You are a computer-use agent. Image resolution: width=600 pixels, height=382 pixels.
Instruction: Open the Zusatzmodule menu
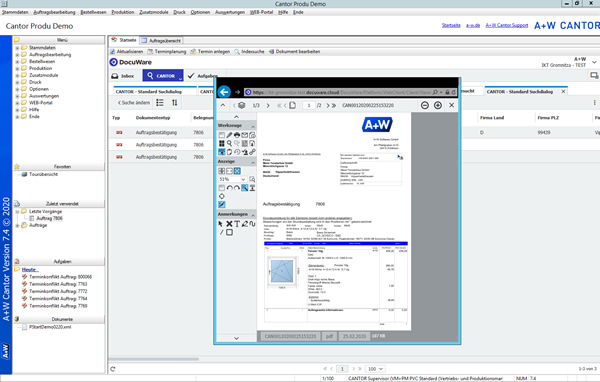[x=154, y=12]
